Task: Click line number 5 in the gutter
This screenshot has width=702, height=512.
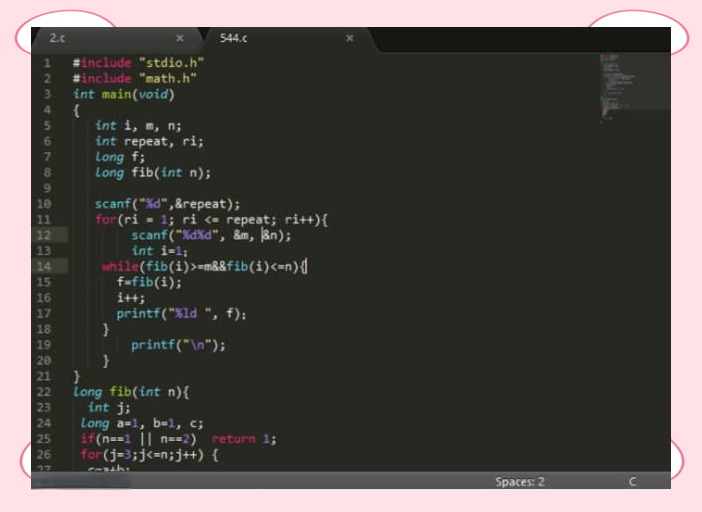Action: point(47,126)
